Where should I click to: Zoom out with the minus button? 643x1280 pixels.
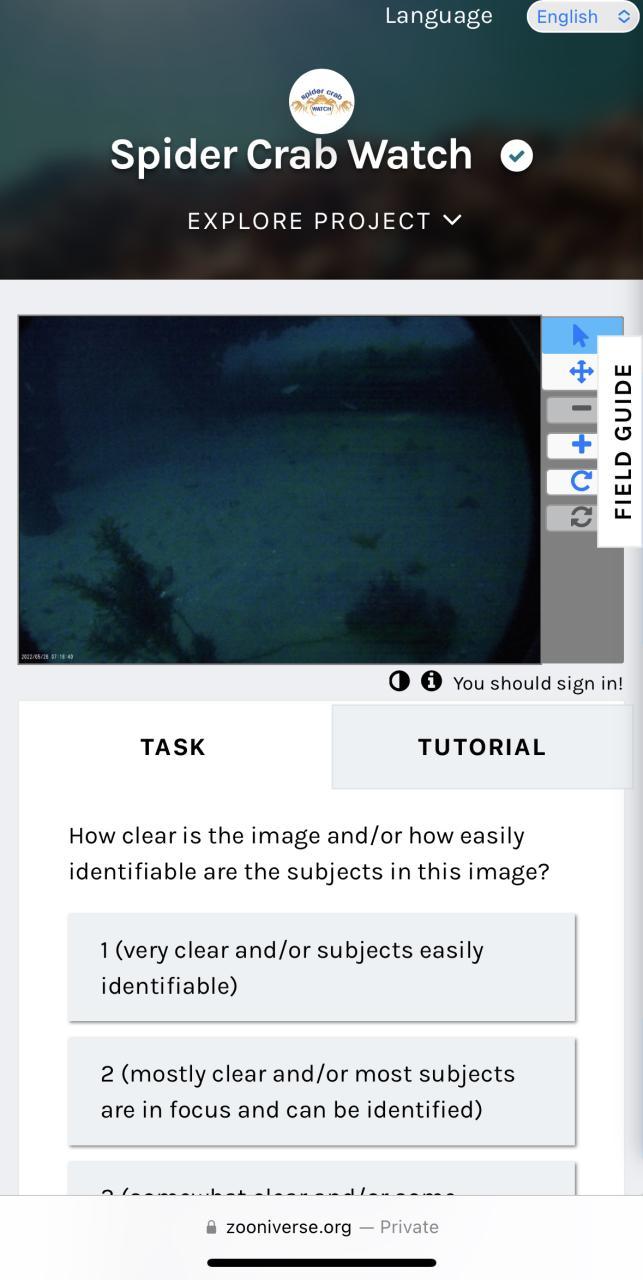point(581,408)
